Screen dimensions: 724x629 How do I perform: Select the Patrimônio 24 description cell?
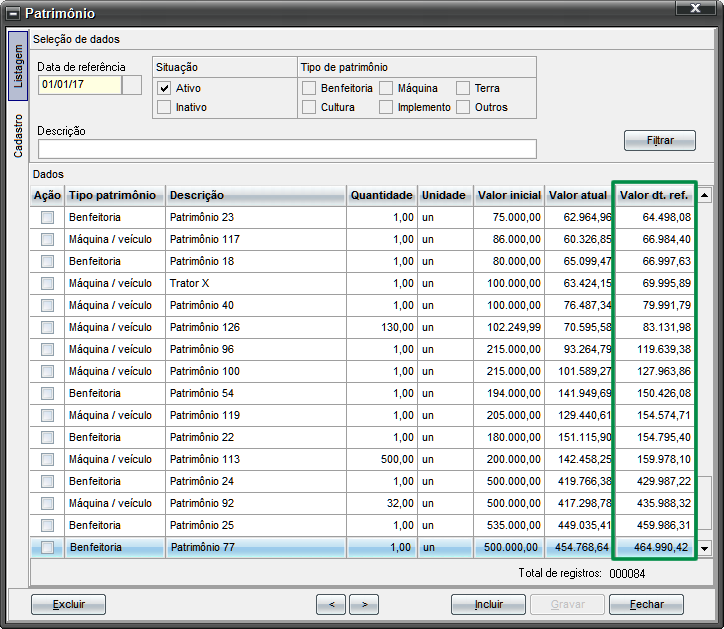point(256,481)
